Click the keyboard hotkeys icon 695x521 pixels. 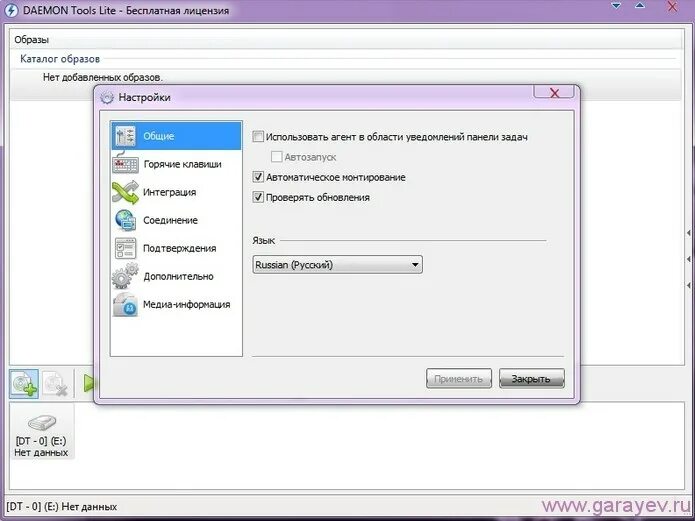[125, 164]
